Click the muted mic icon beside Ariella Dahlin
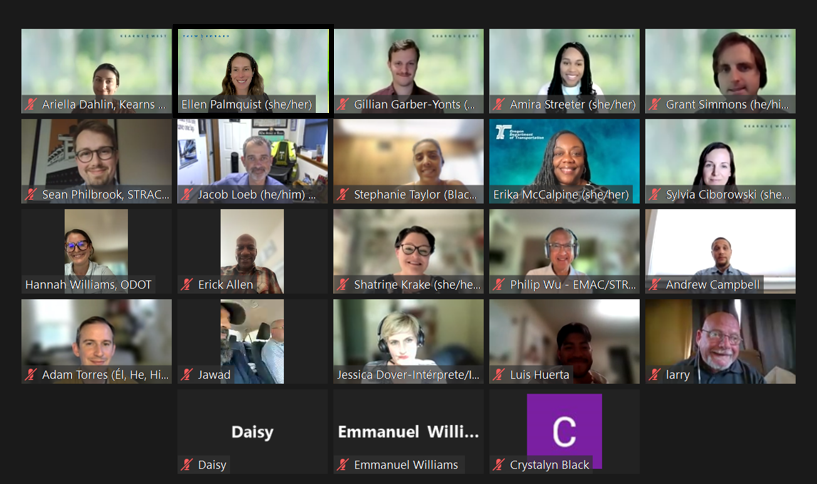This screenshot has width=817, height=484. click(31, 104)
